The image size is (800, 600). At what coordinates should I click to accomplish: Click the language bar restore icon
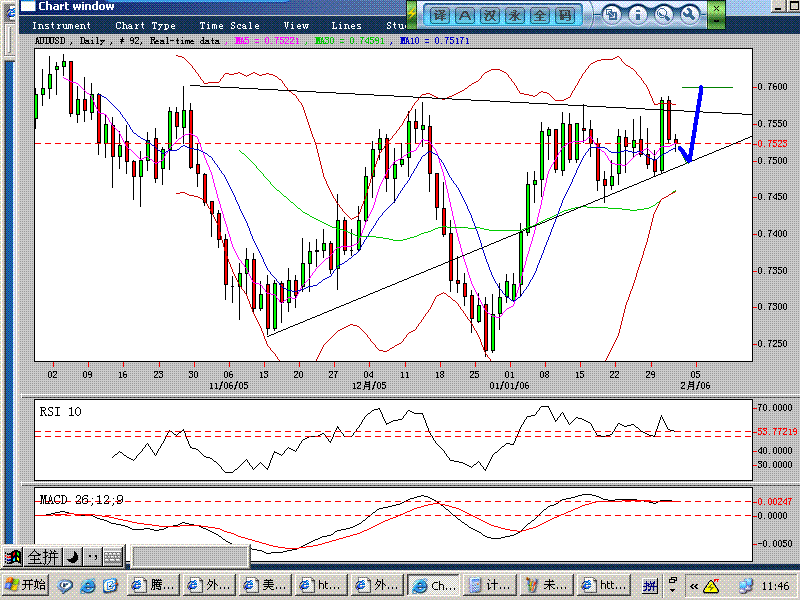tap(673, 581)
